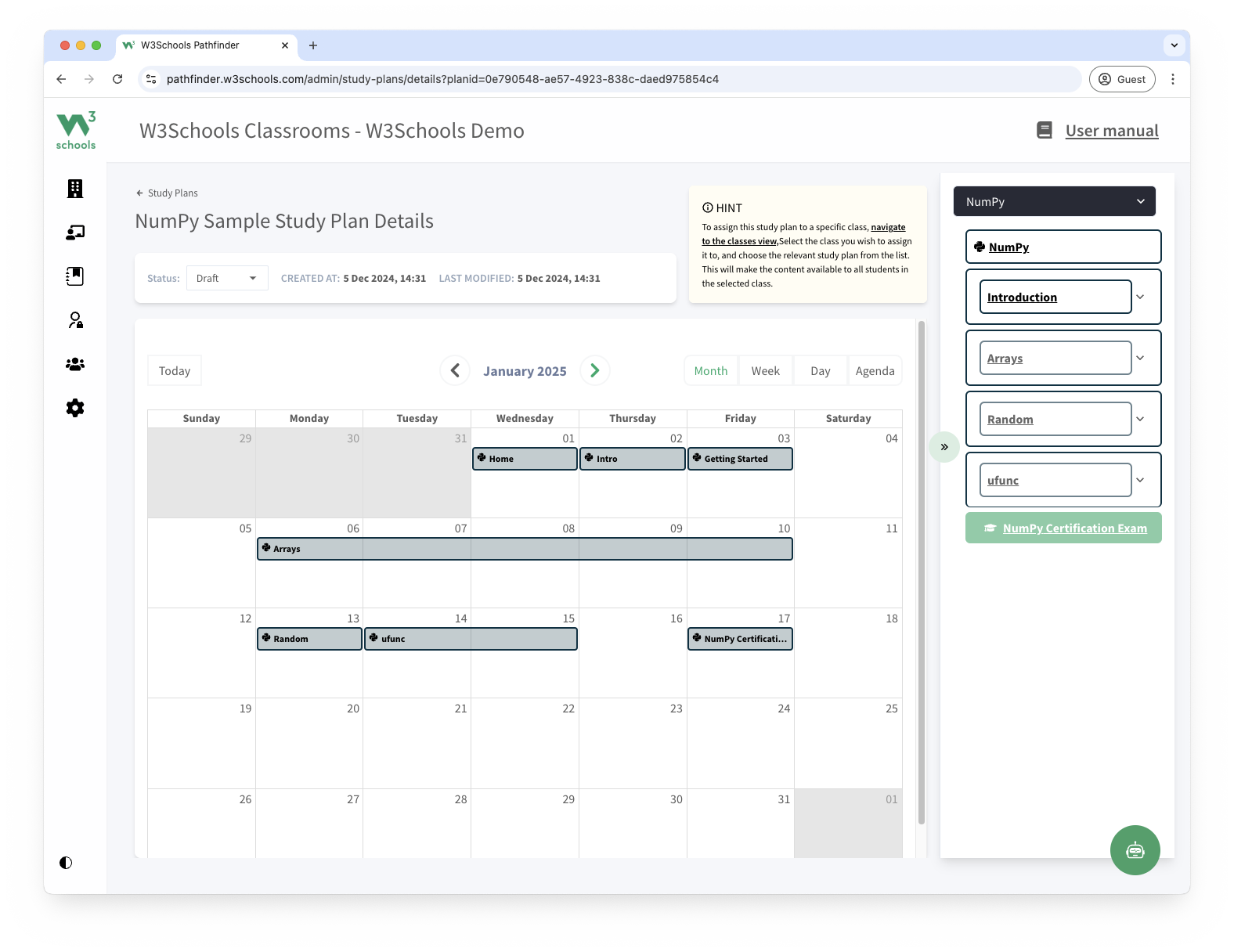Open the classes teacher icon in sidebar
Image resolution: width=1234 pixels, height=952 pixels.
(x=75, y=233)
